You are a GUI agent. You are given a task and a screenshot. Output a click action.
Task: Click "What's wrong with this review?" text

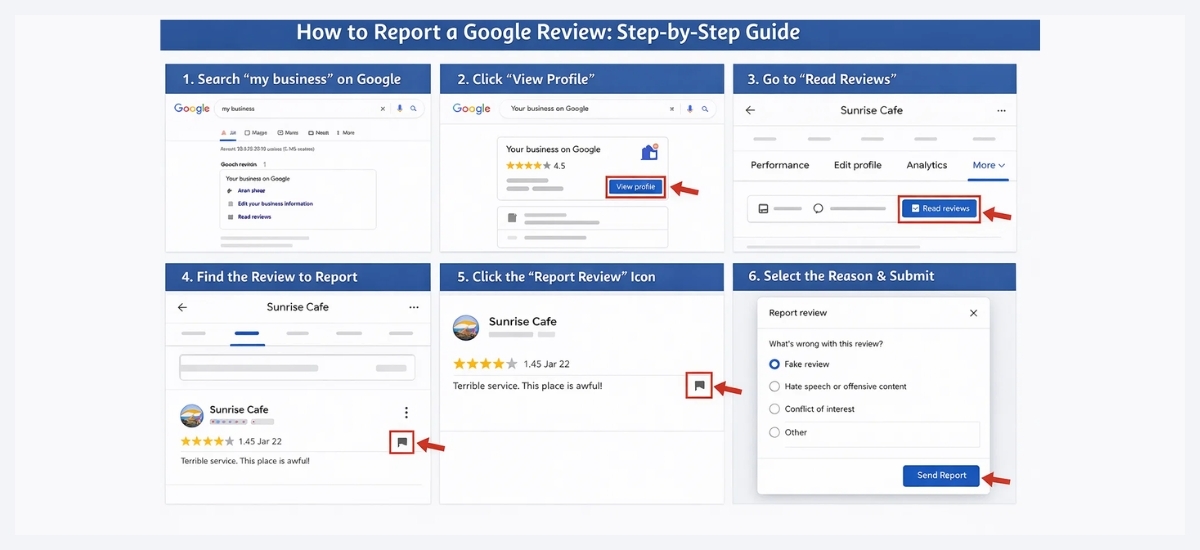pos(826,343)
